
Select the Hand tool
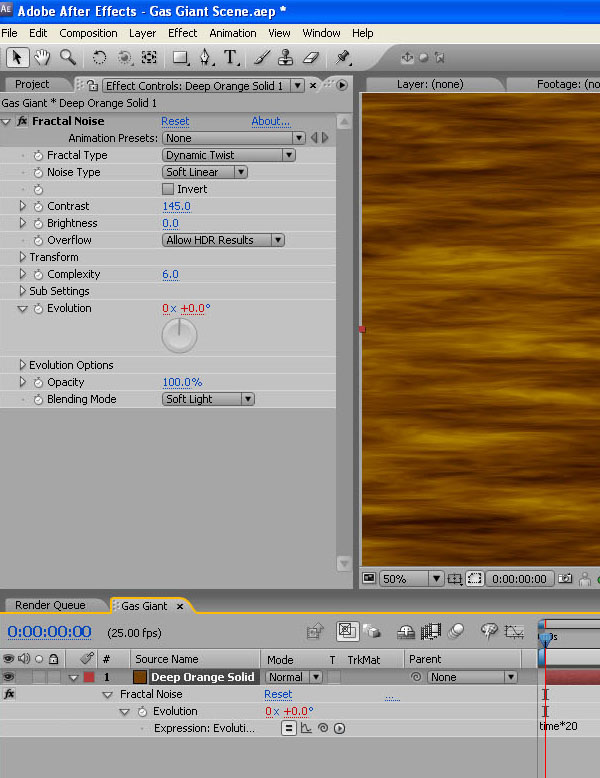tap(42, 58)
